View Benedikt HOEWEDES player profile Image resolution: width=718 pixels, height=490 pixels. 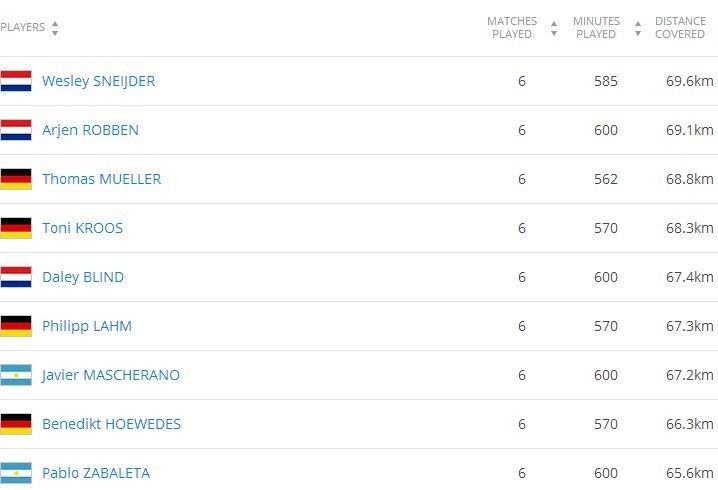coord(111,424)
